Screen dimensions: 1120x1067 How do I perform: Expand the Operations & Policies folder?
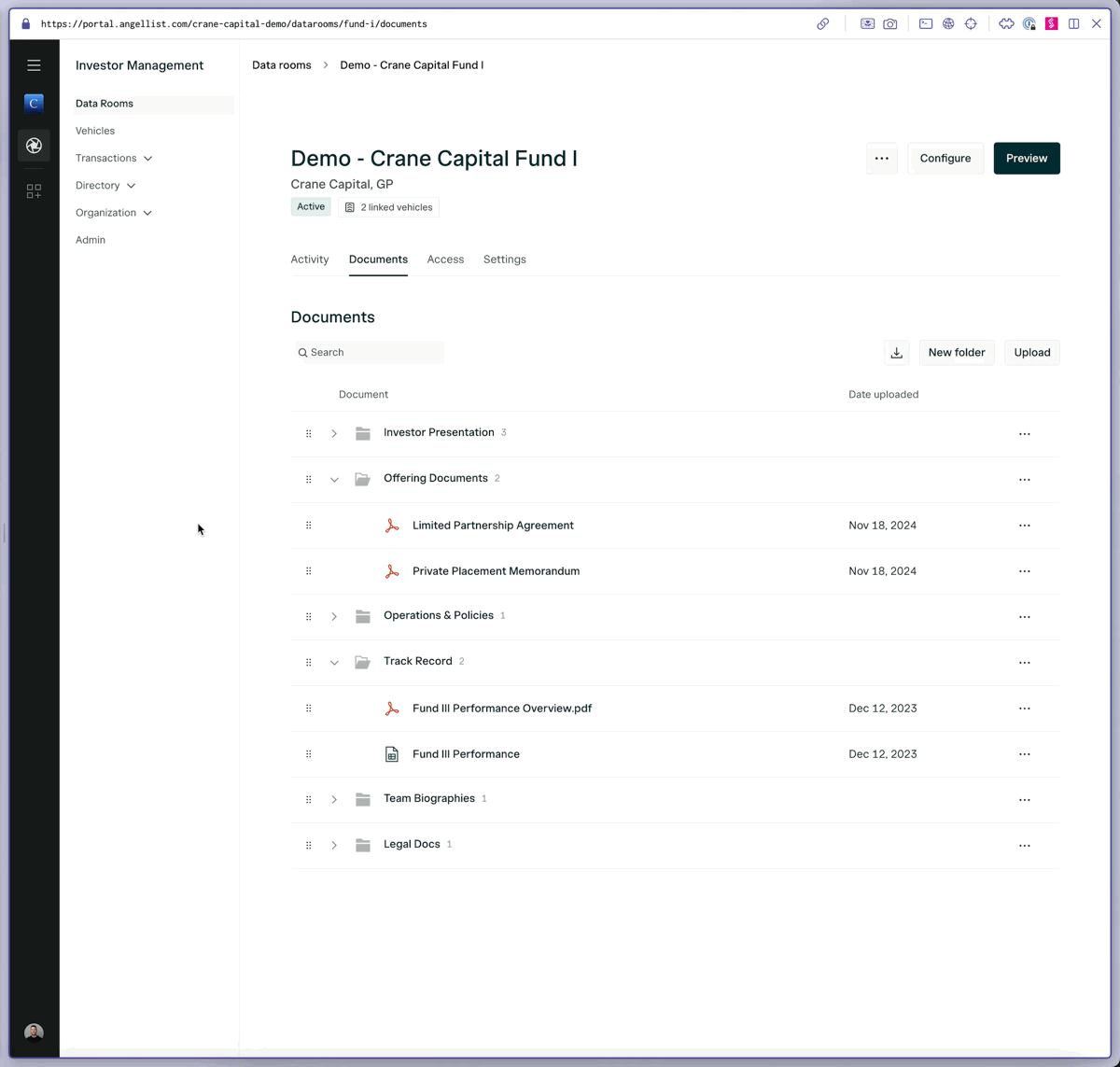pos(334,617)
